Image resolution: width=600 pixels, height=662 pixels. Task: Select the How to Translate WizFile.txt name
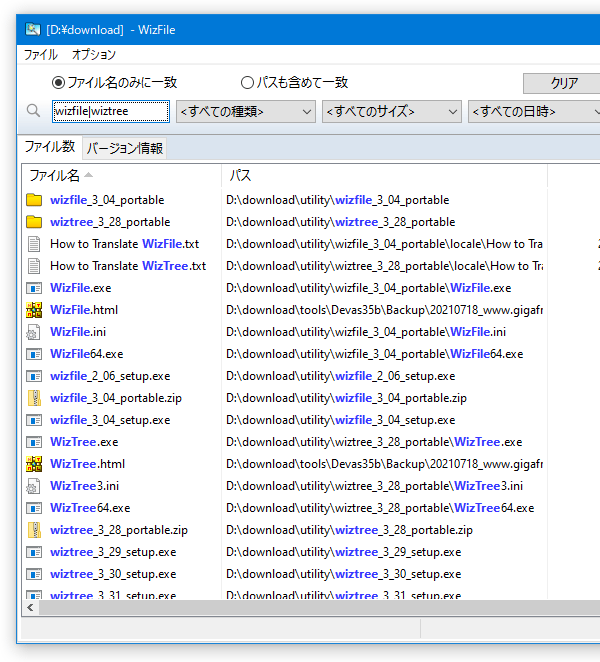[124, 244]
